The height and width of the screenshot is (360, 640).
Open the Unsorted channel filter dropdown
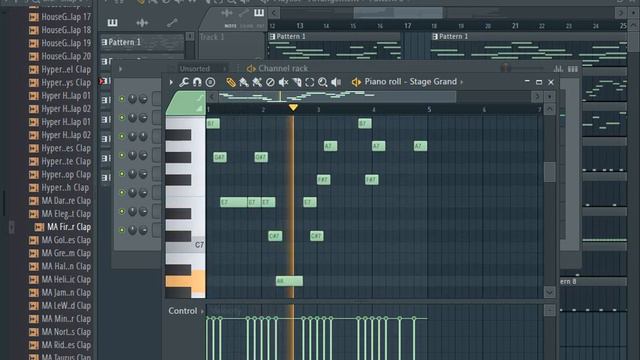(x=203, y=69)
